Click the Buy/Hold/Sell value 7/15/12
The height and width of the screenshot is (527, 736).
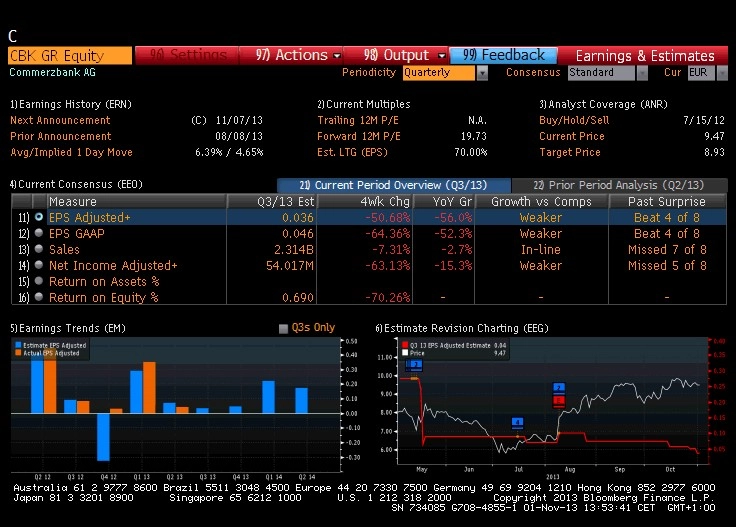pyautogui.click(x=704, y=120)
